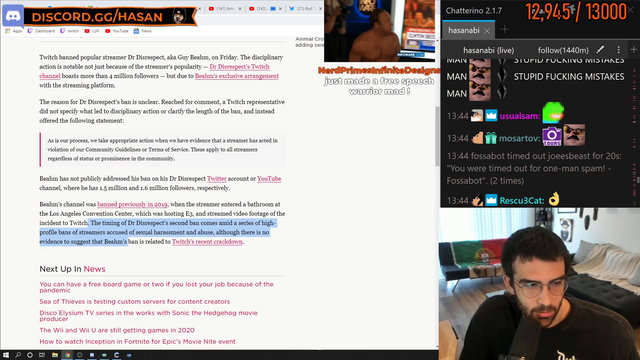Close the YouTube (141) browser tab

240,9
